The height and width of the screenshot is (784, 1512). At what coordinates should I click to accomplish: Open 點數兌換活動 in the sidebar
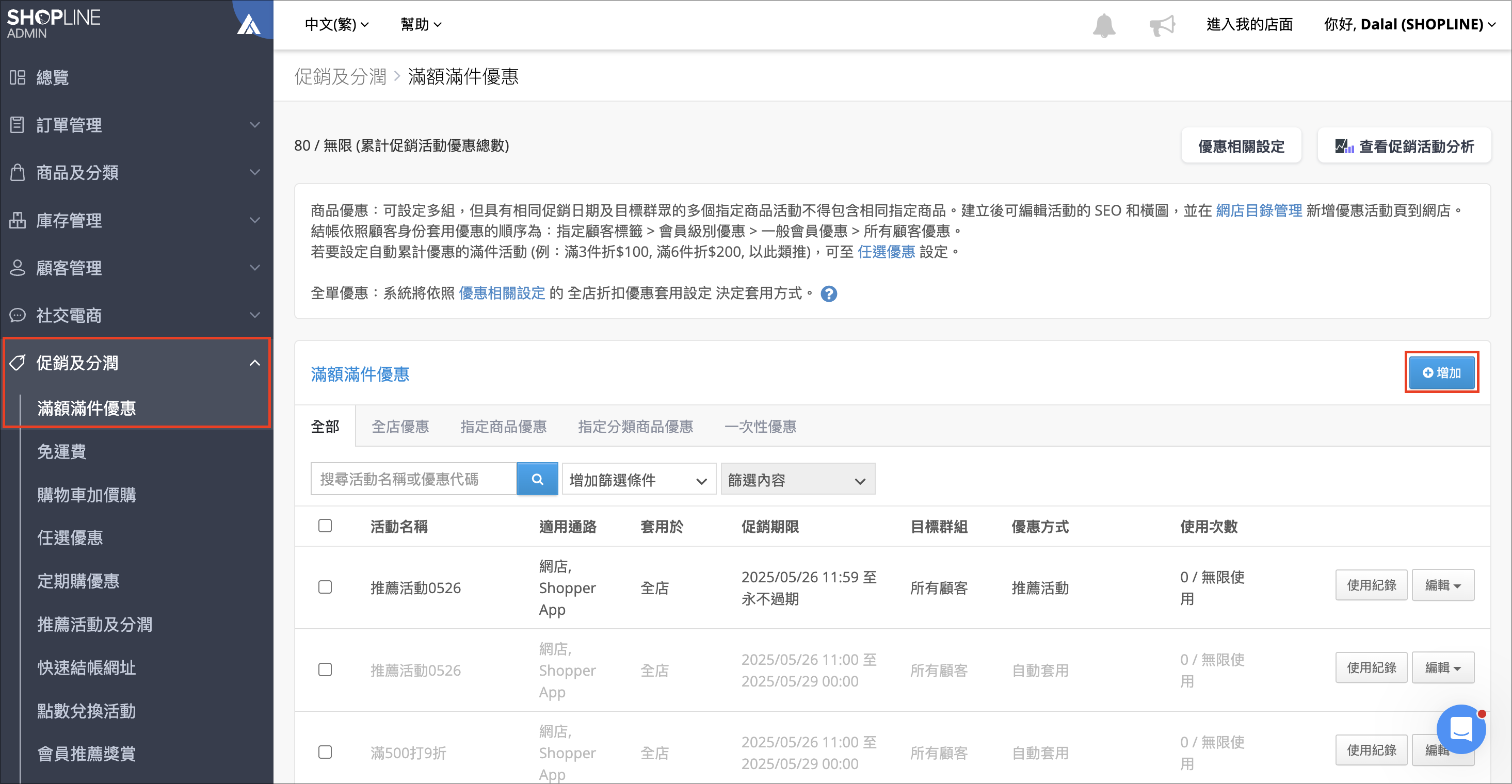[86, 711]
